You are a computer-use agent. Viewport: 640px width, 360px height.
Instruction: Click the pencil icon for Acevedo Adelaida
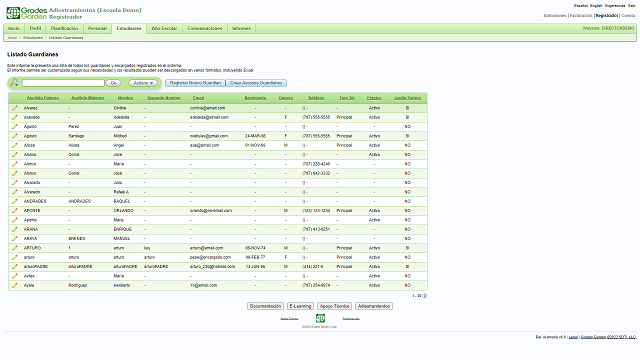click(15, 118)
